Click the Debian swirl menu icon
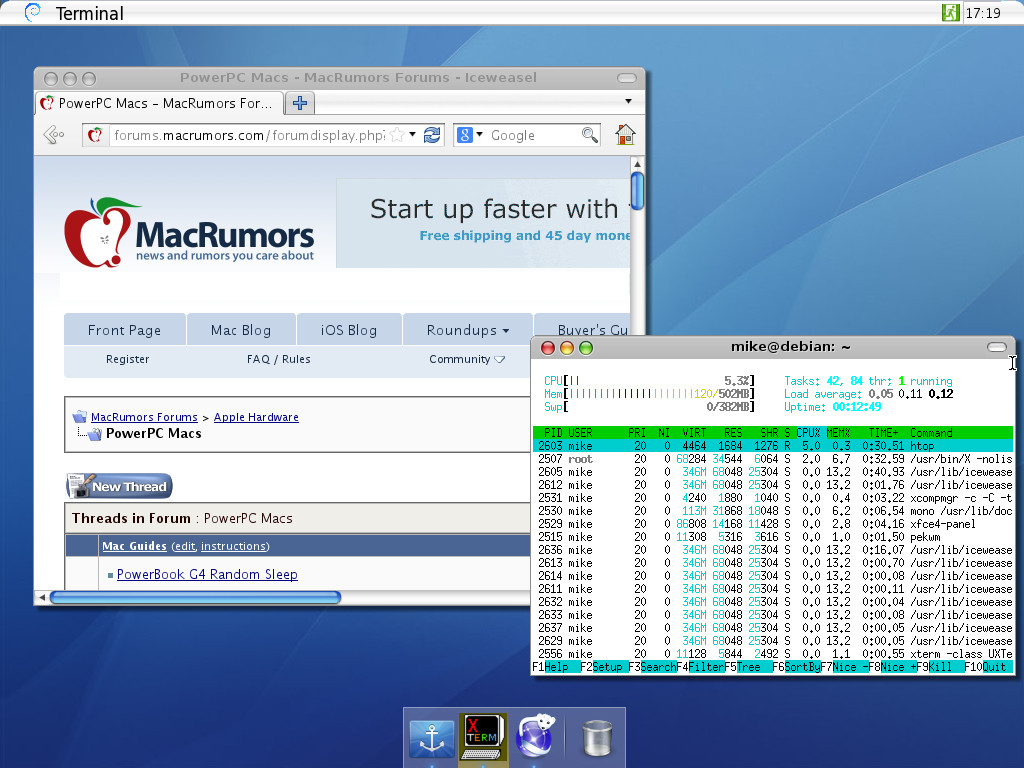 tap(33, 12)
